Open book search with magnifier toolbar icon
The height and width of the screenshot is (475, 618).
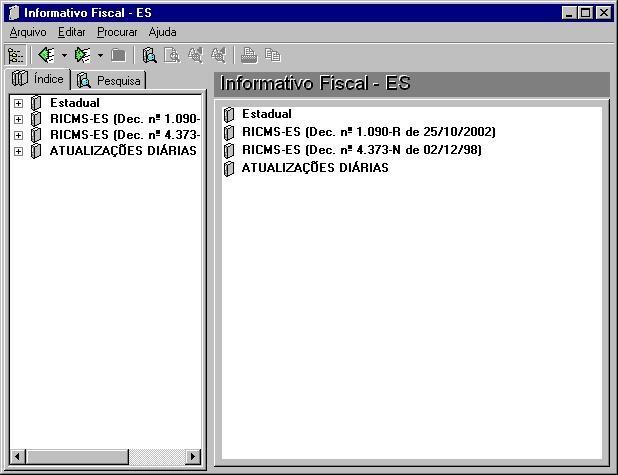(x=149, y=55)
